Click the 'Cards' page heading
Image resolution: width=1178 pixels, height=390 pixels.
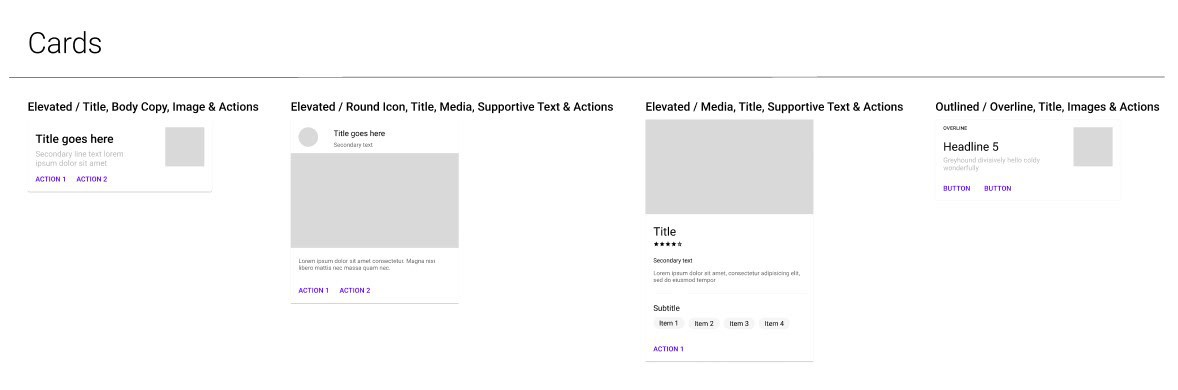(x=65, y=43)
